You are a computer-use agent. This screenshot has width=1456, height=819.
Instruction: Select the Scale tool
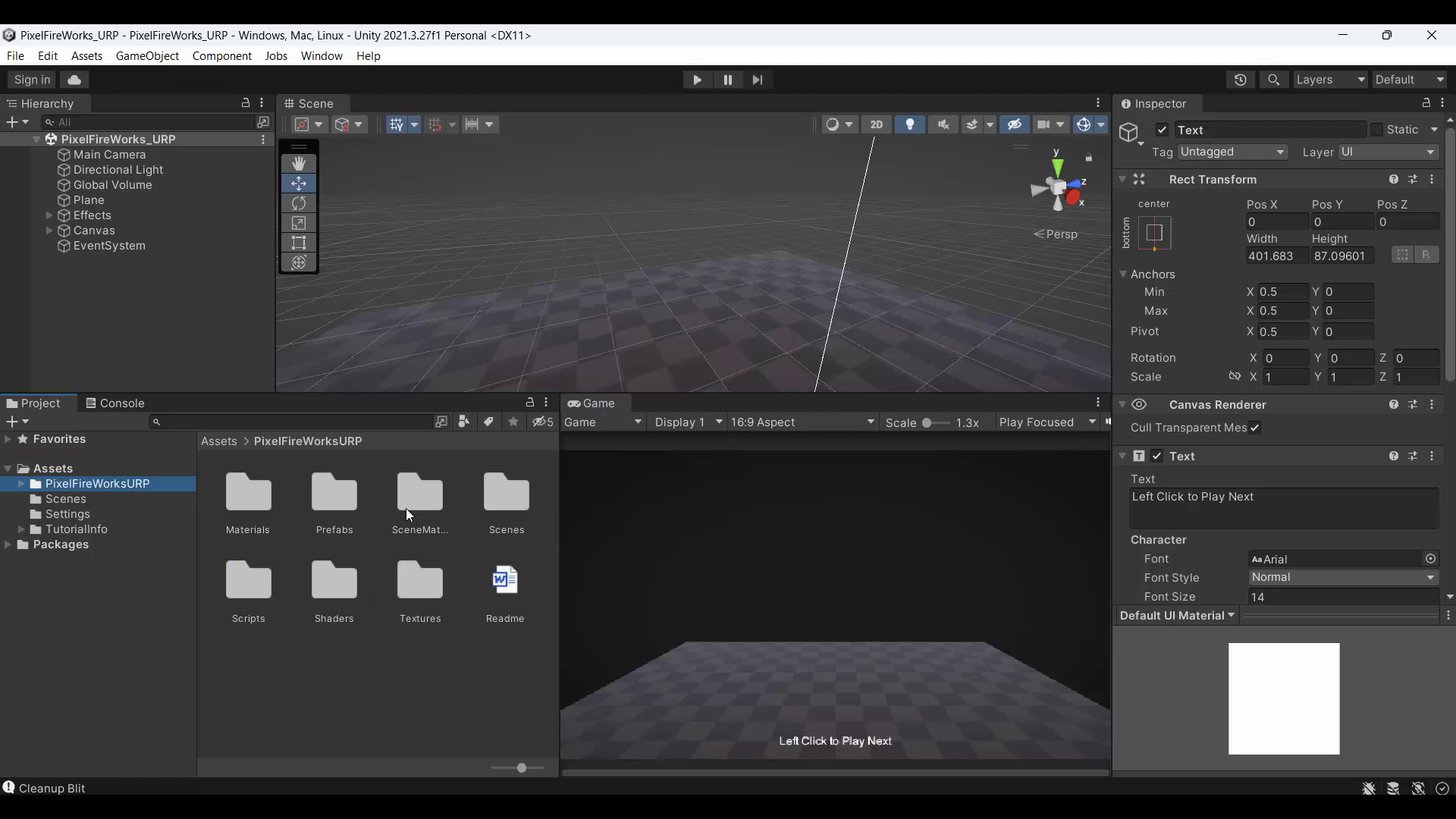[299, 223]
